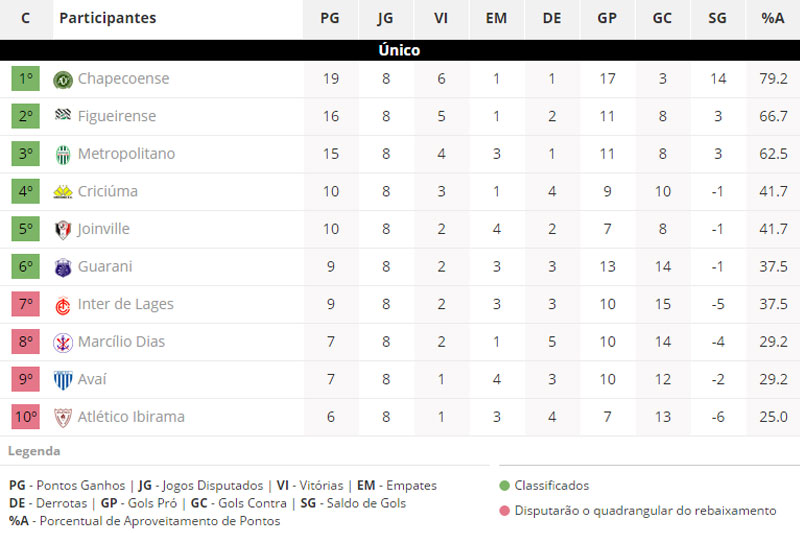
Task: Open the Chapecoense team name link
Action: (x=123, y=79)
